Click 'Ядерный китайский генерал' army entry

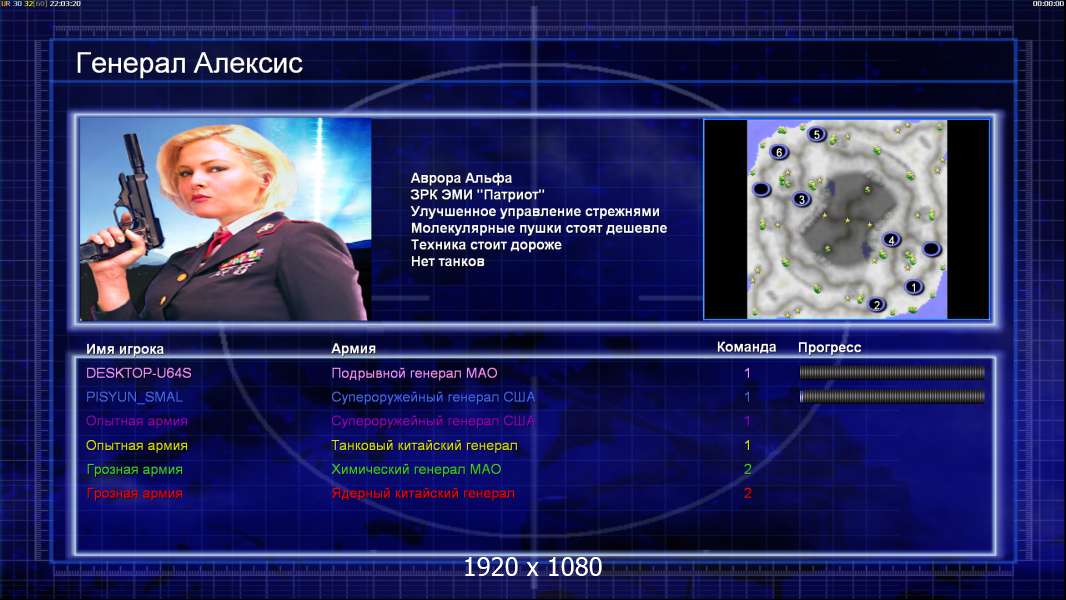[x=423, y=493]
